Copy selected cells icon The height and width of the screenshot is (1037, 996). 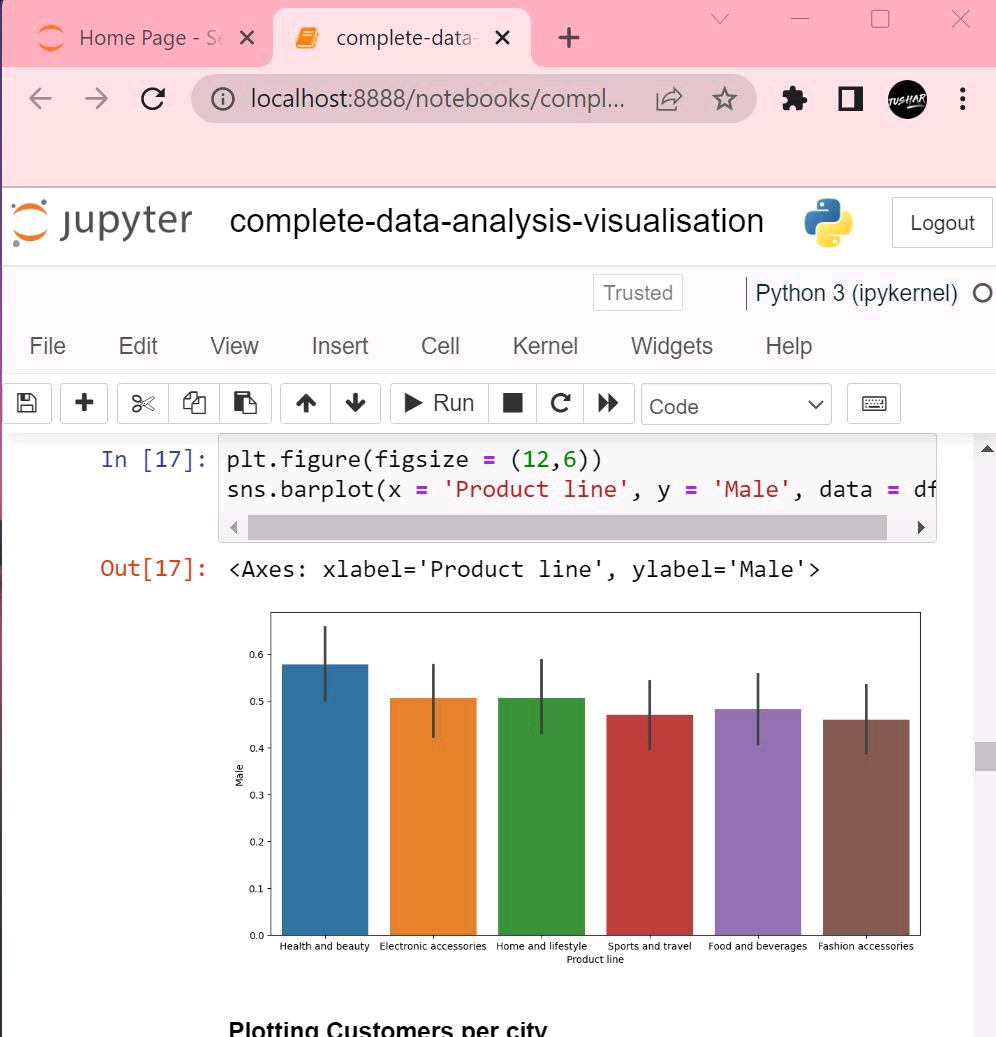click(194, 403)
